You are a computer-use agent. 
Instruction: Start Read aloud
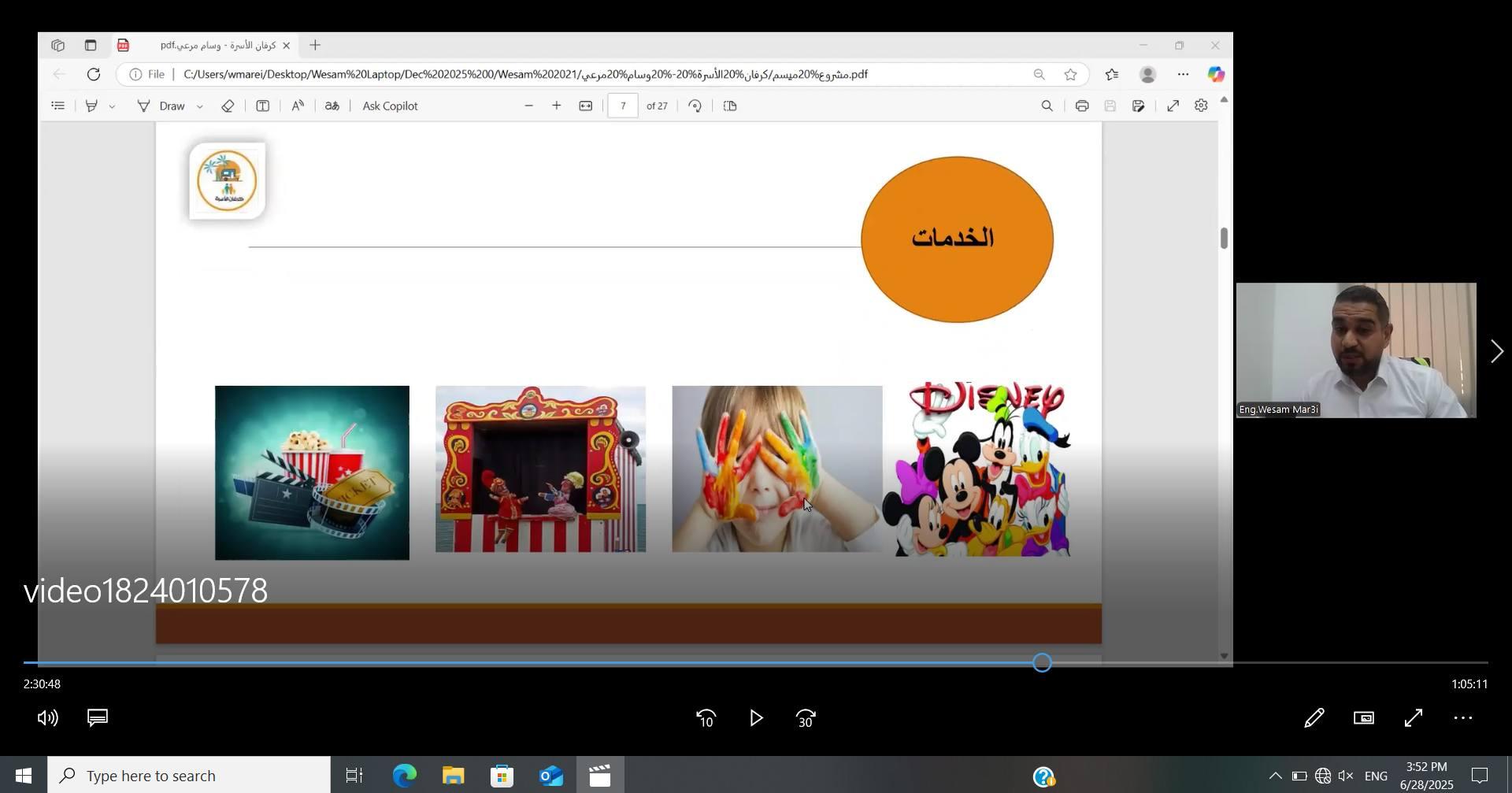298,106
